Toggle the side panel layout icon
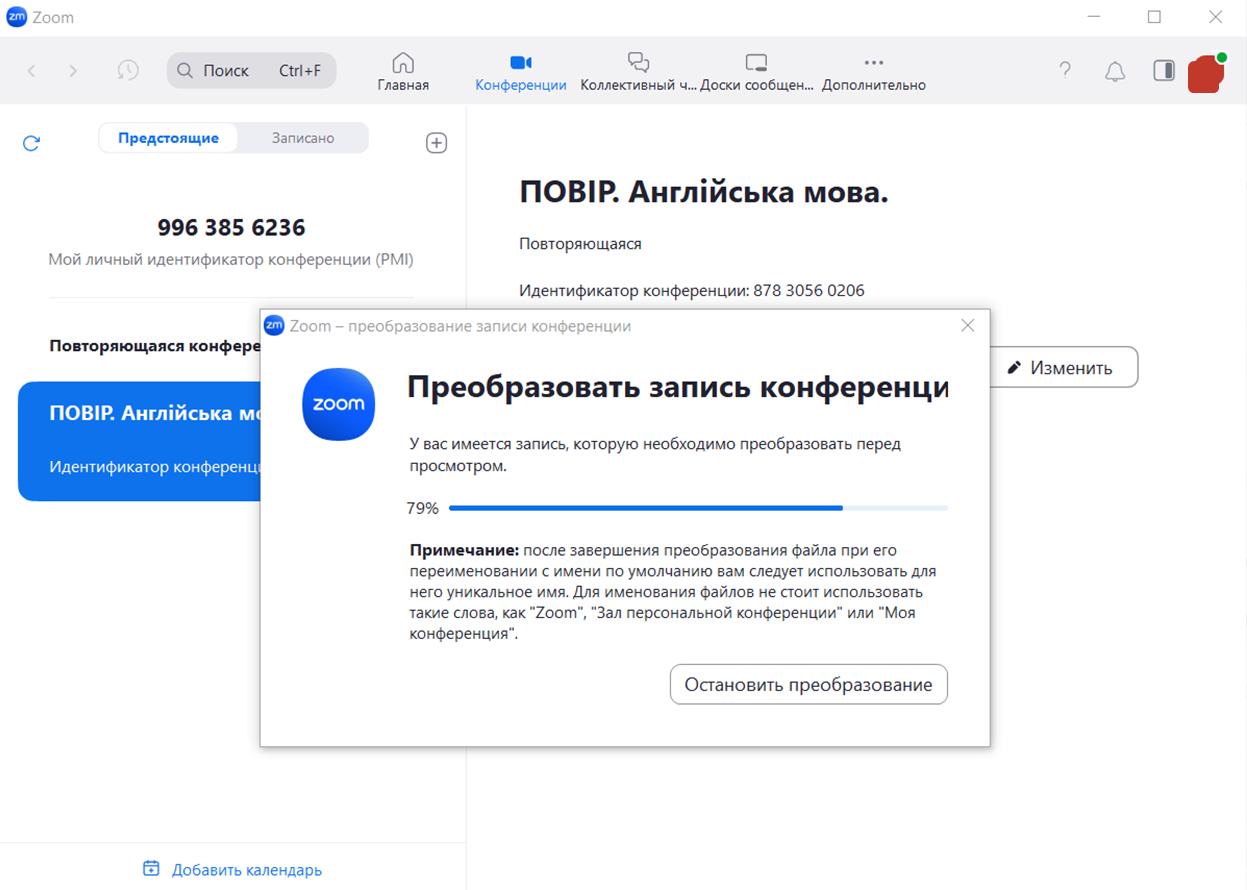This screenshot has width=1247, height=890. coord(1164,71)
